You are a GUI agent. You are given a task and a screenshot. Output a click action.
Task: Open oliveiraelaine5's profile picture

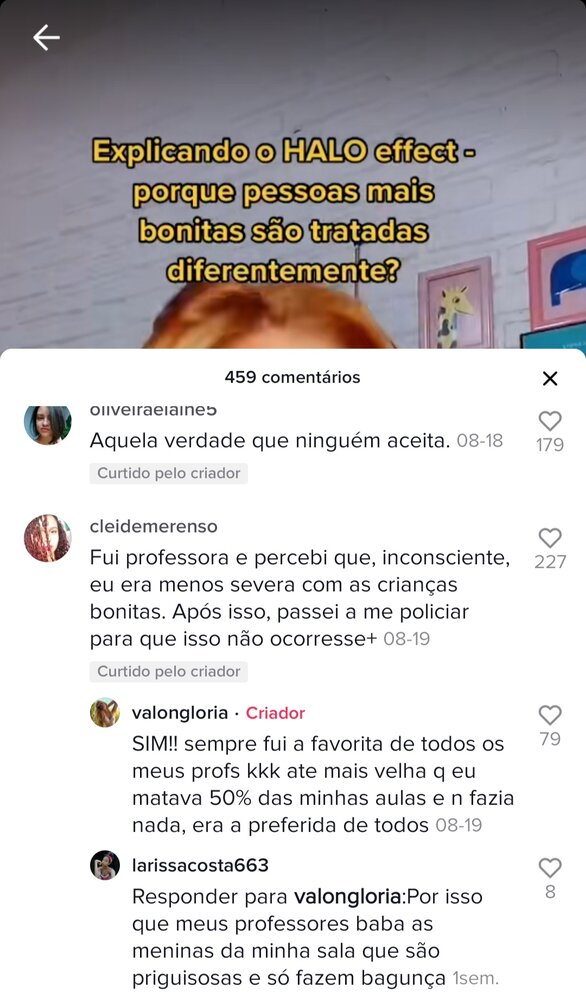pos(48,425)
